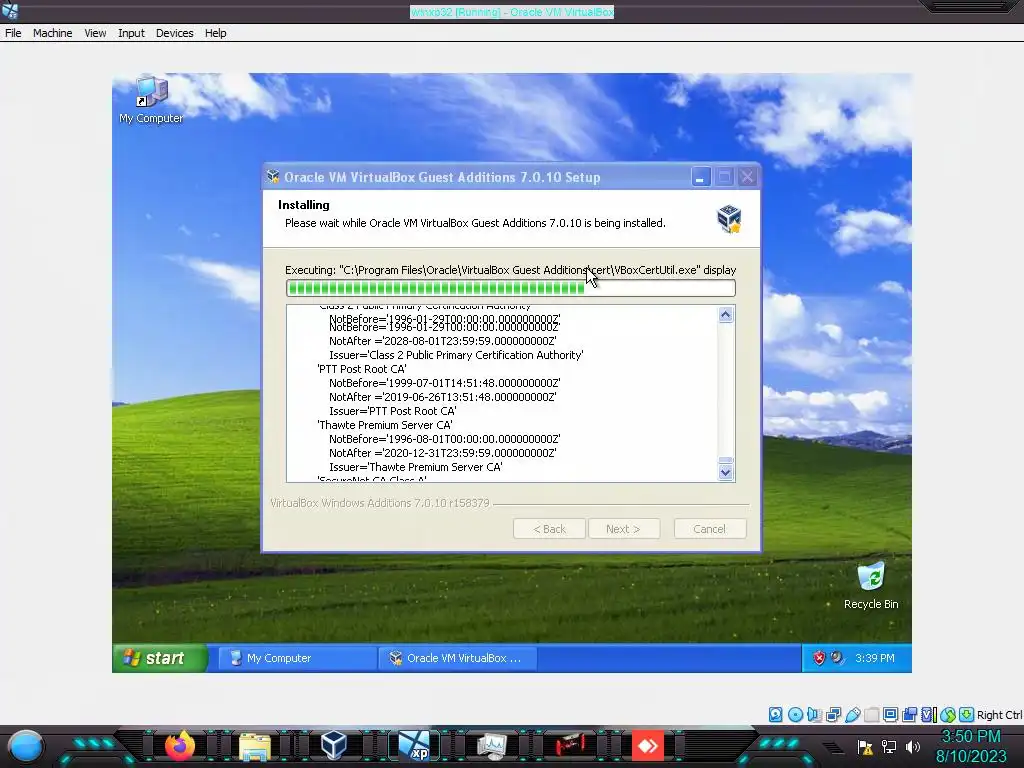This screenshot has width=1024, height=768.
Task: Click the log scrollbar up arrow
Action: click(726, 315)
